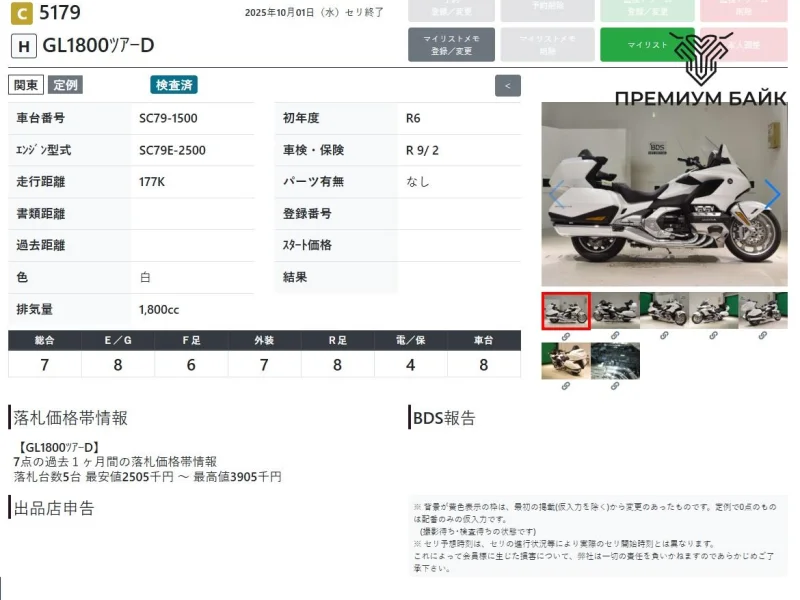
Task: Open link icon under engine photo thumbnail
Action: 615,386
